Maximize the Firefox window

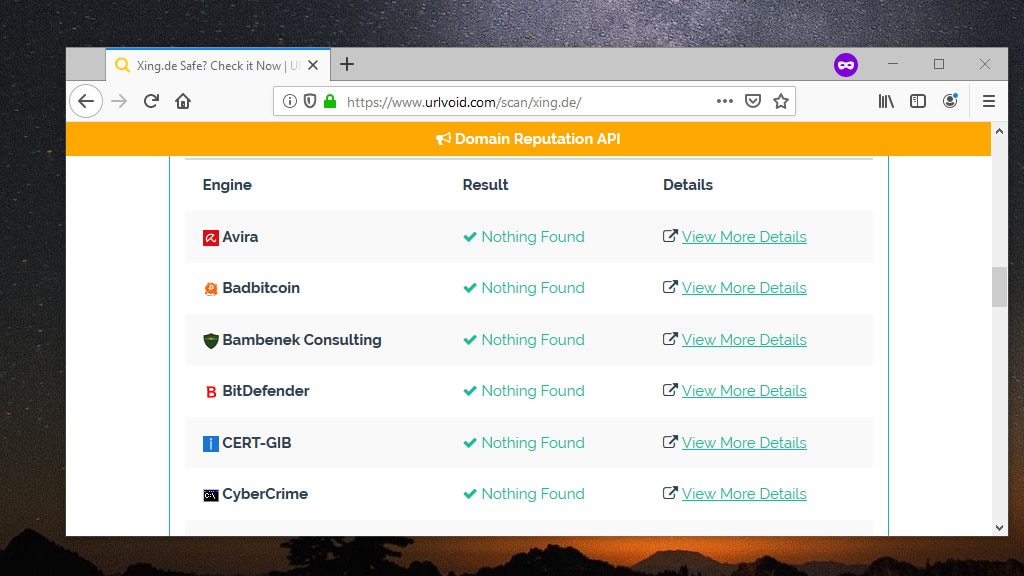pos(938,64)
